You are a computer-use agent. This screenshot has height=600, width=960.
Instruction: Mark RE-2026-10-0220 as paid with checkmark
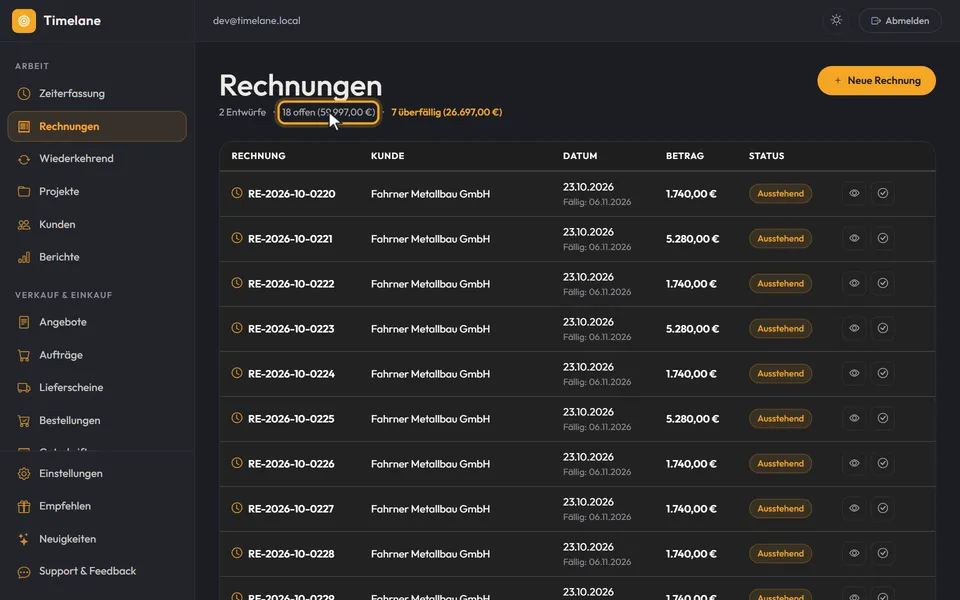tap(883, 193)
